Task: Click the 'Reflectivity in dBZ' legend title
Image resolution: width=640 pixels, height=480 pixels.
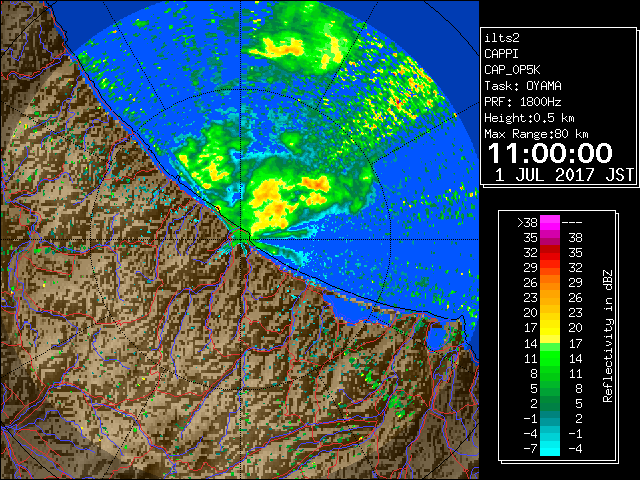Action: [608, 336]
